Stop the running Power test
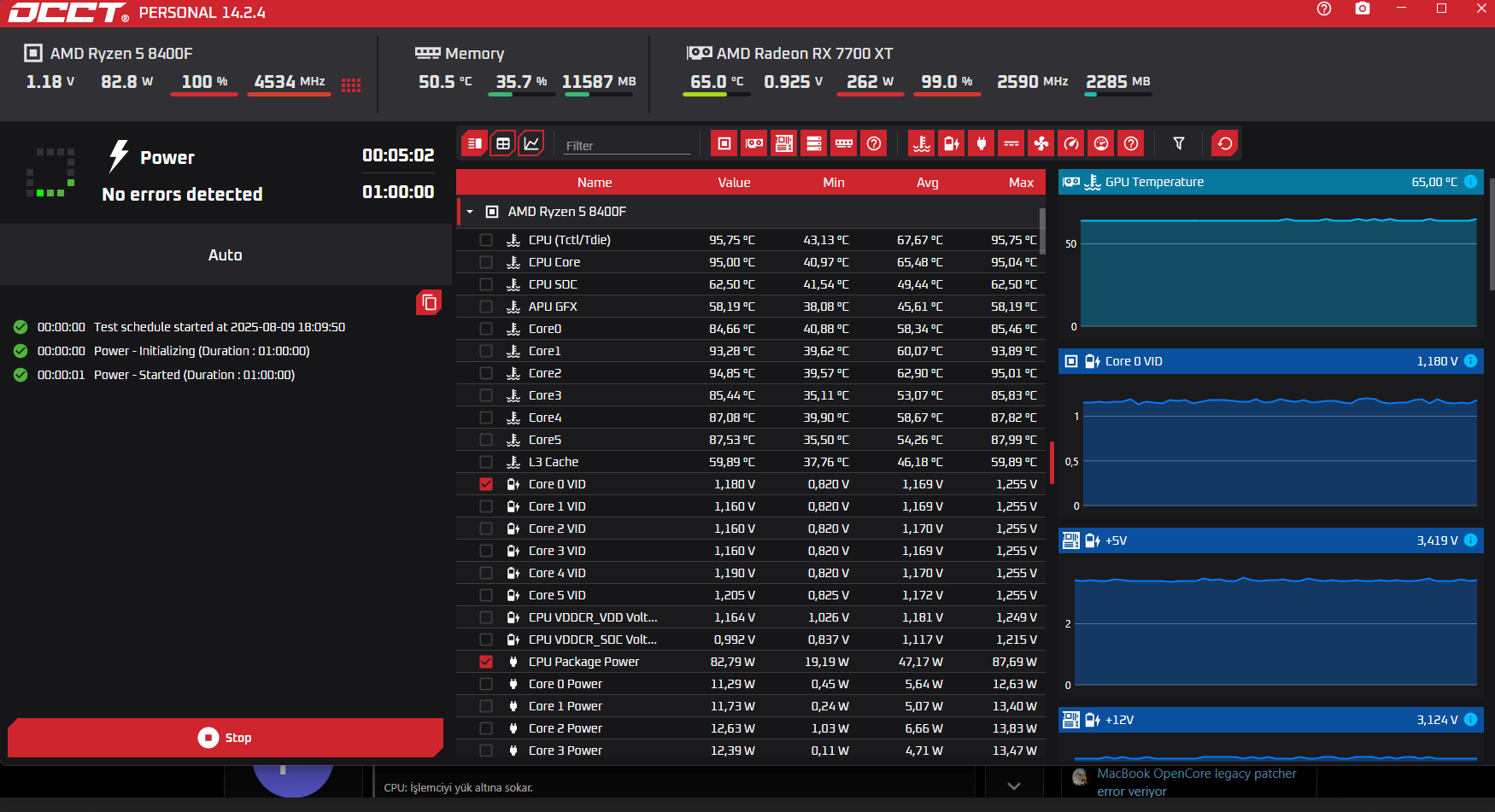 pyautogui.click(x=226, y=738)
